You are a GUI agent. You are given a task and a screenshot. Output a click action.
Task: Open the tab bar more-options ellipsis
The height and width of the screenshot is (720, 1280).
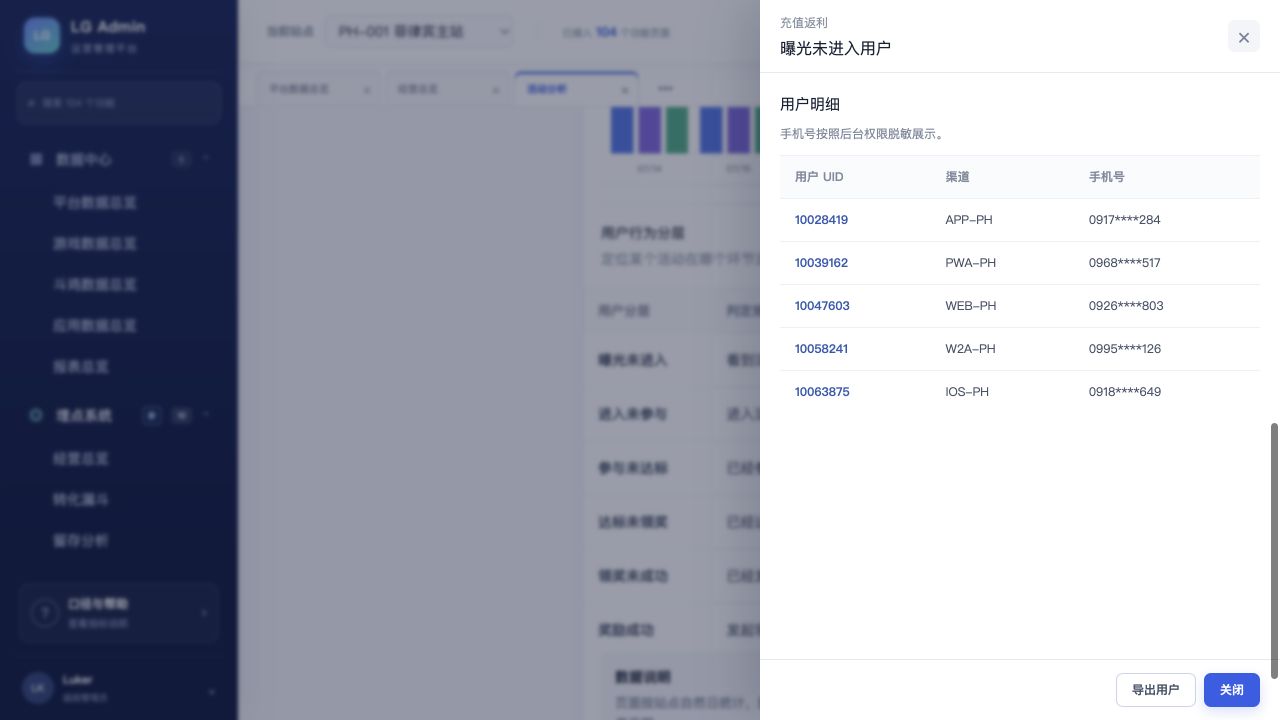665,89
